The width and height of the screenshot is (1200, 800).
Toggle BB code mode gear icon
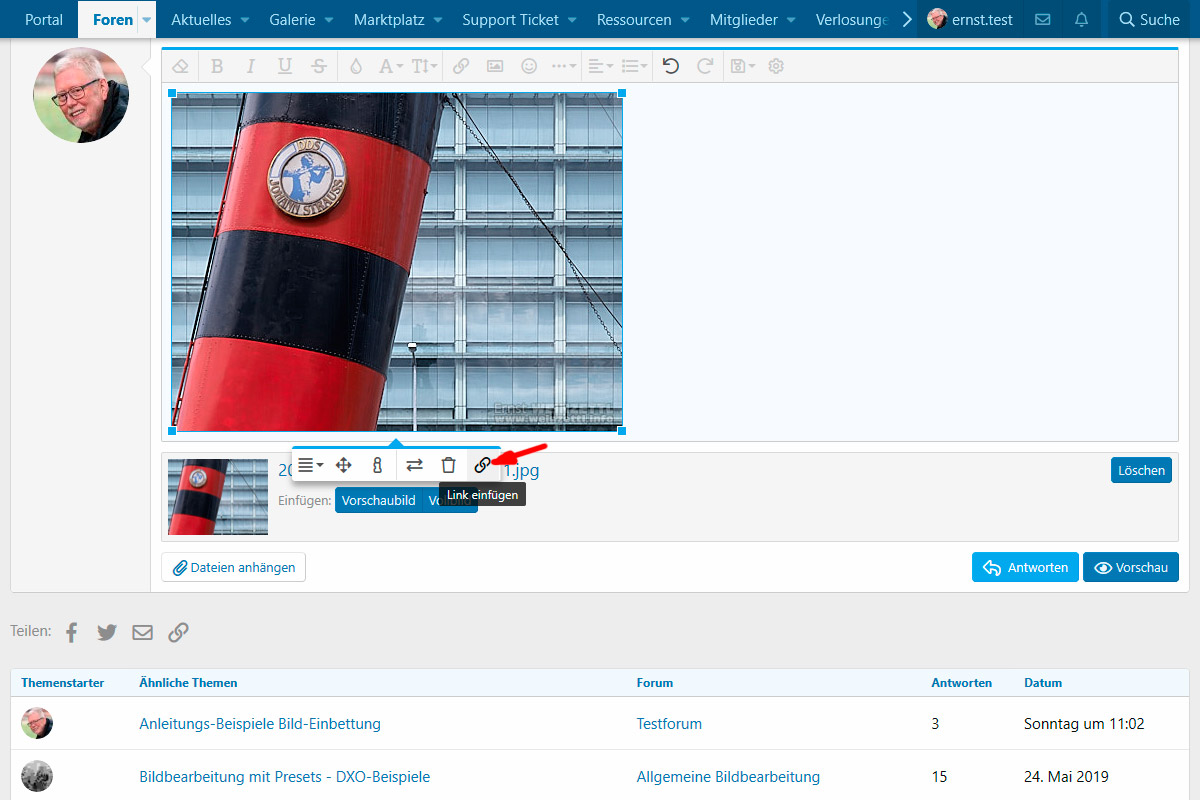776,66
